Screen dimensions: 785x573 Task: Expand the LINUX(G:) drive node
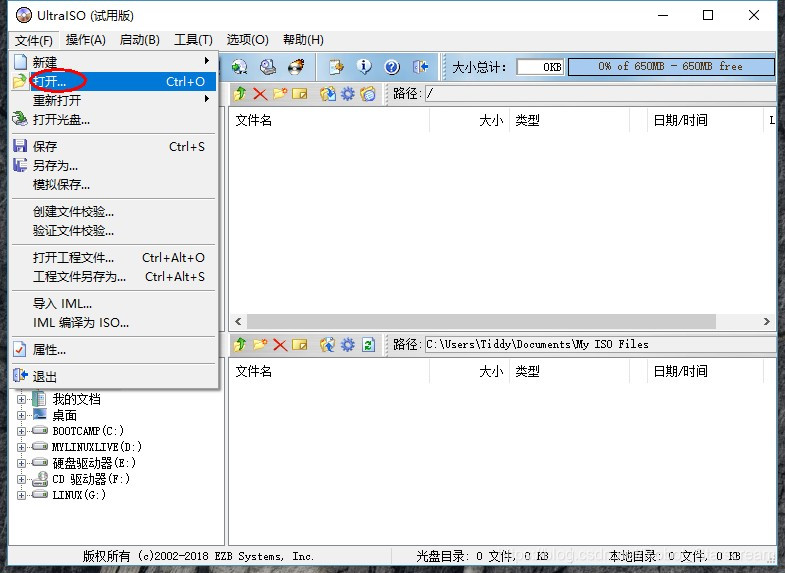[x=21, y=495]
